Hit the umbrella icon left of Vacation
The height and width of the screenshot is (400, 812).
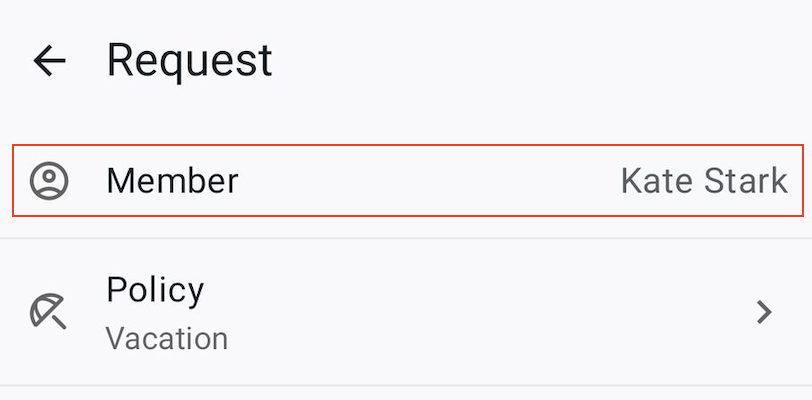(x=49, y=312)
